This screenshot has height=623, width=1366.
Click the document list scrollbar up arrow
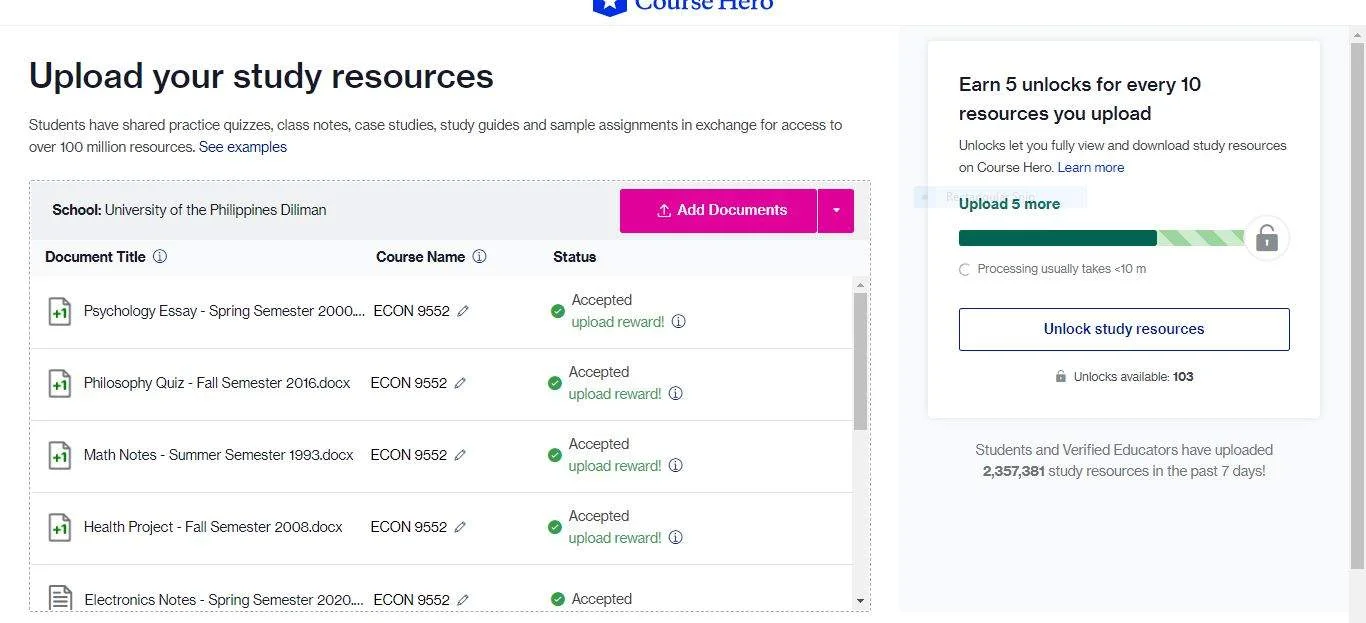click(861, 285)
